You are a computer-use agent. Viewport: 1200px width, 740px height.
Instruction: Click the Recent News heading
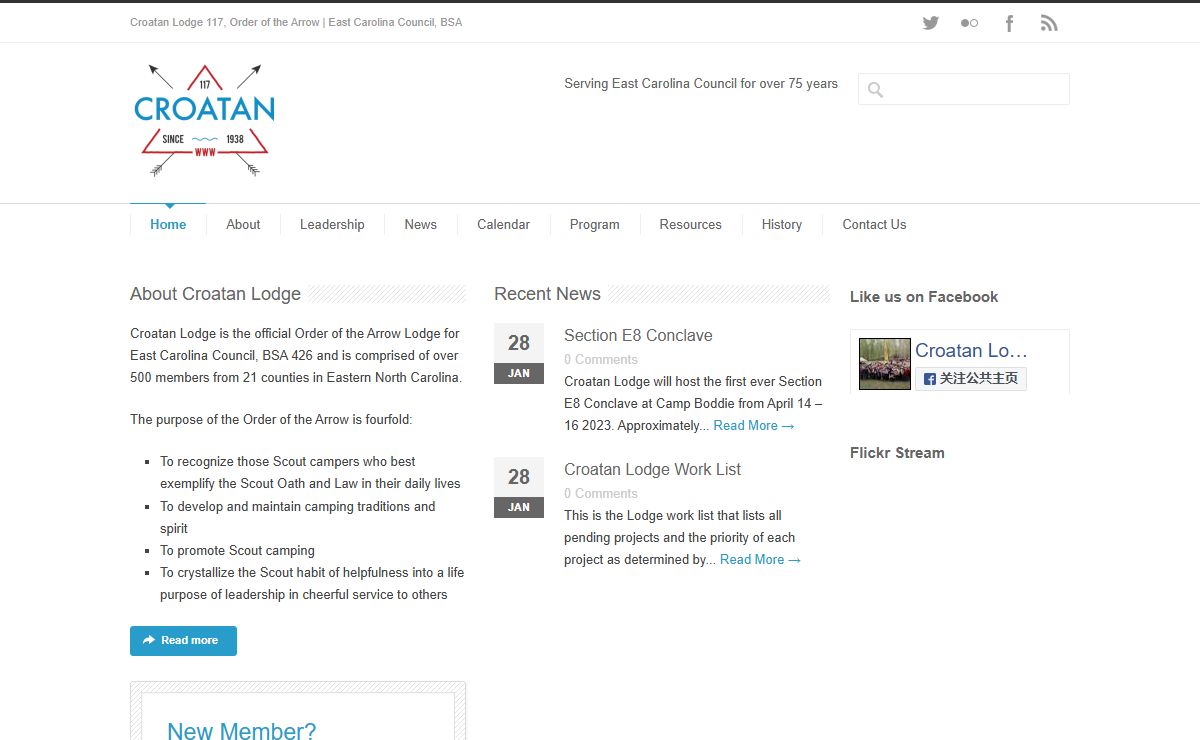pos(547,294)
